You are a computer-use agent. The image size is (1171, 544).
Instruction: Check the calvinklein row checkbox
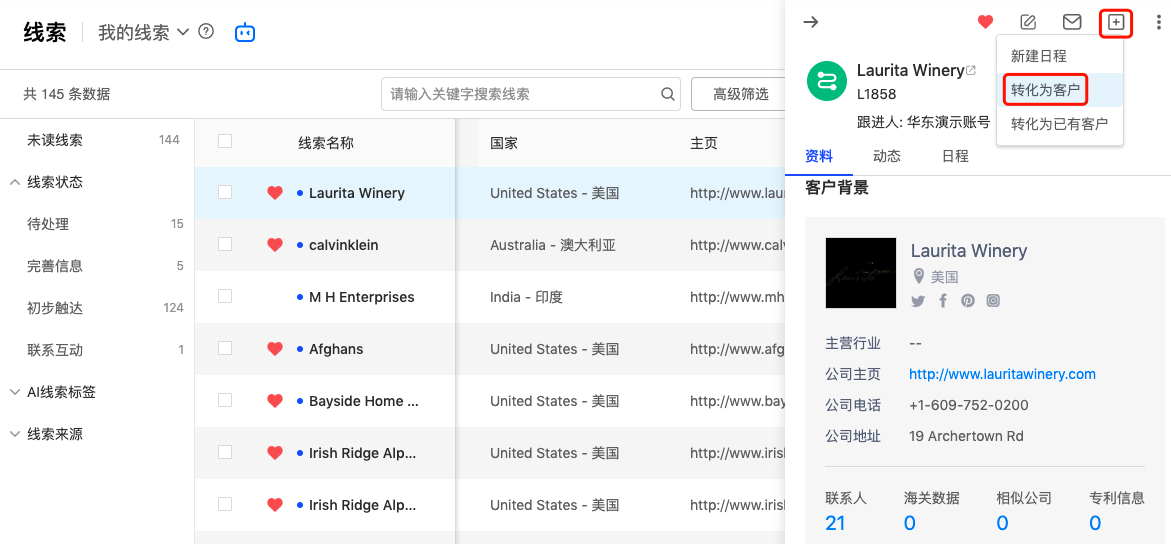coord(225,244)
